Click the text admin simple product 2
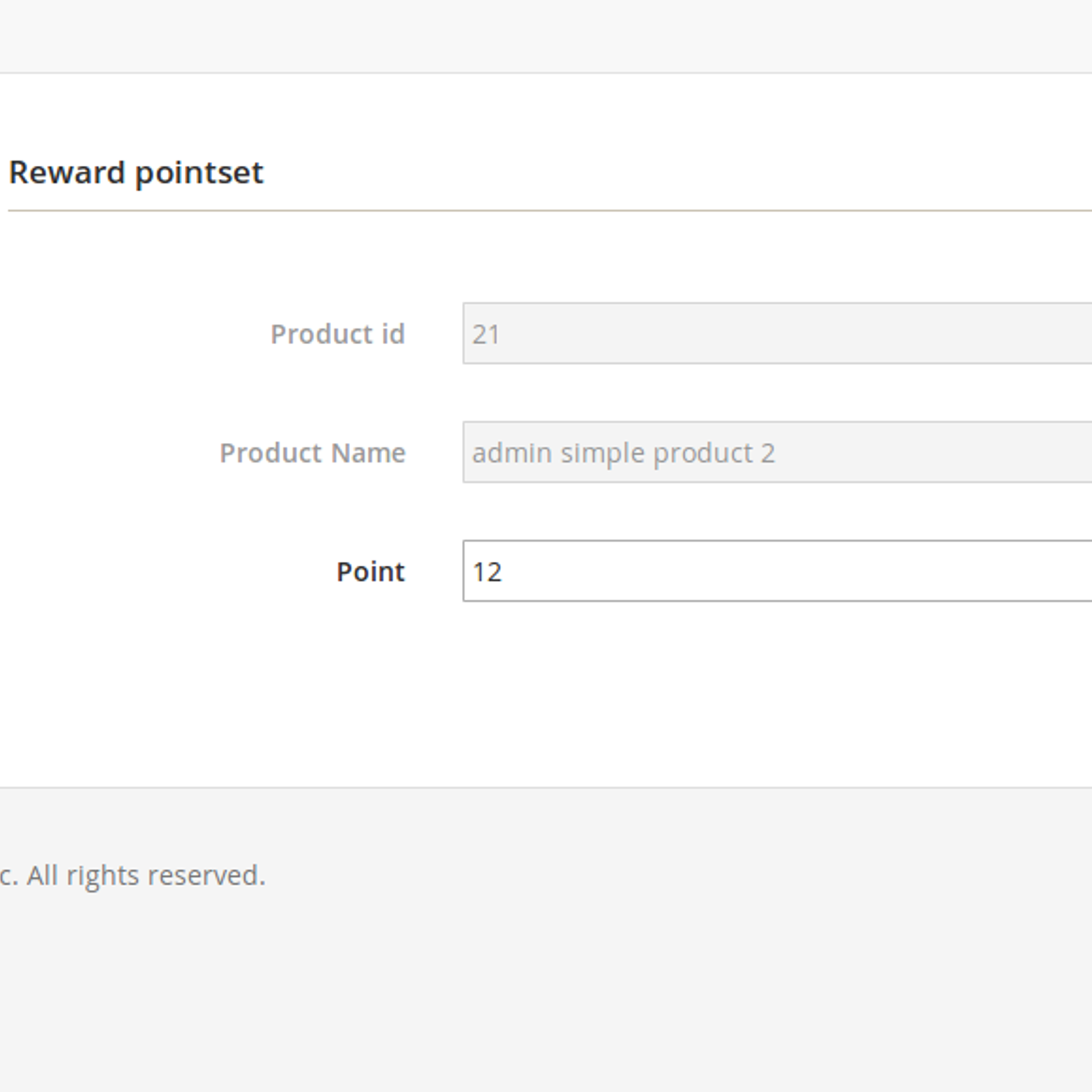 (x=624, y=453)
